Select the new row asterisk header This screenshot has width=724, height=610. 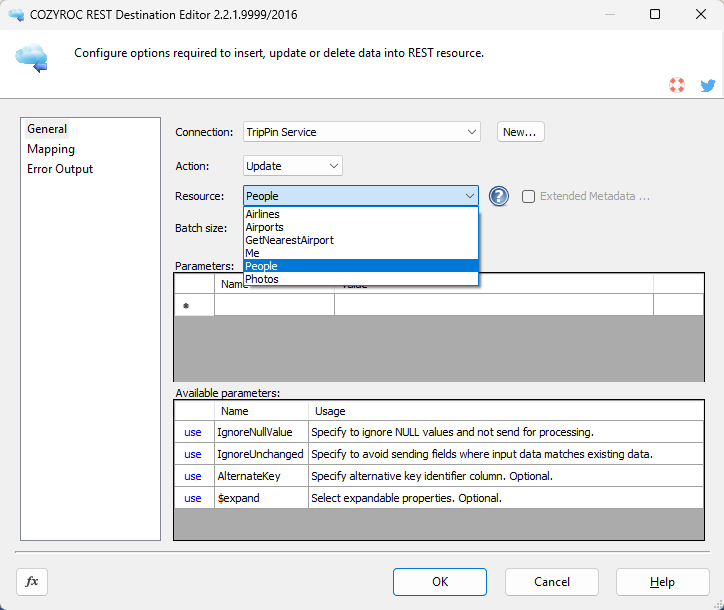(x=194, y=305)
